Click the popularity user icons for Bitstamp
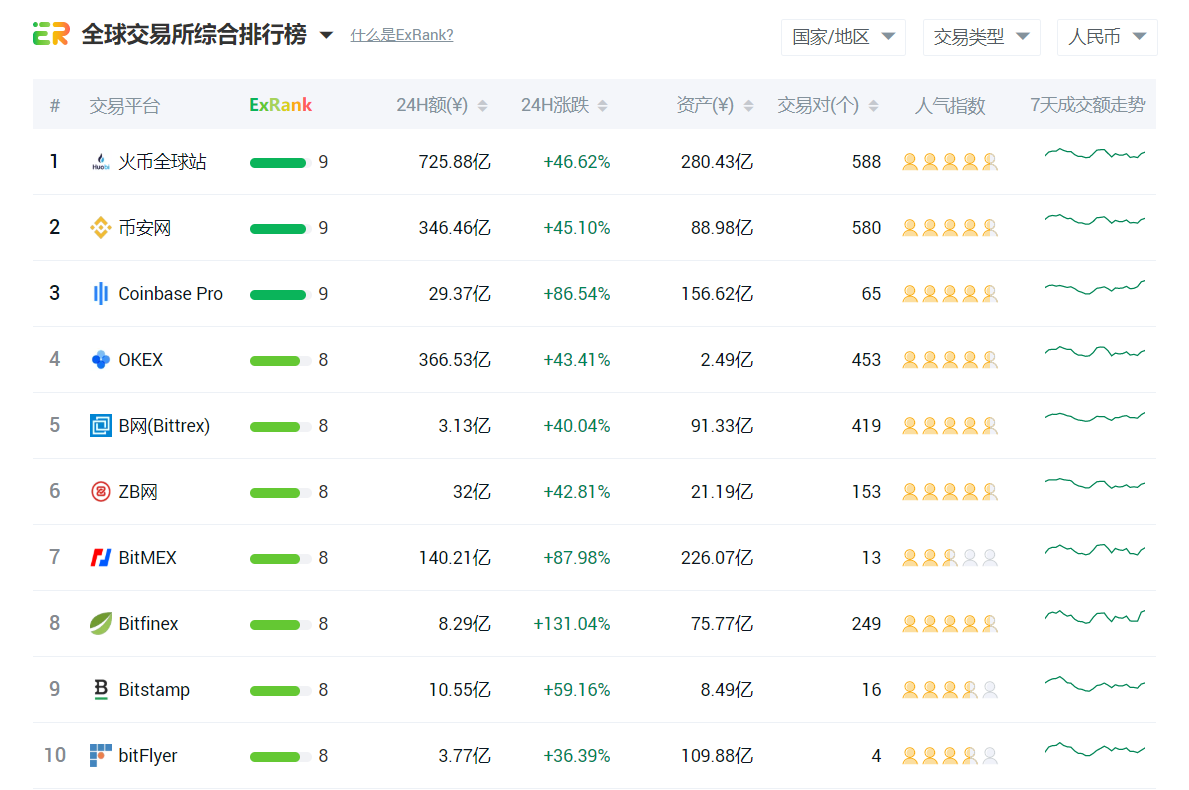This screenshot has height=790, width=1189. pos(949,689)
